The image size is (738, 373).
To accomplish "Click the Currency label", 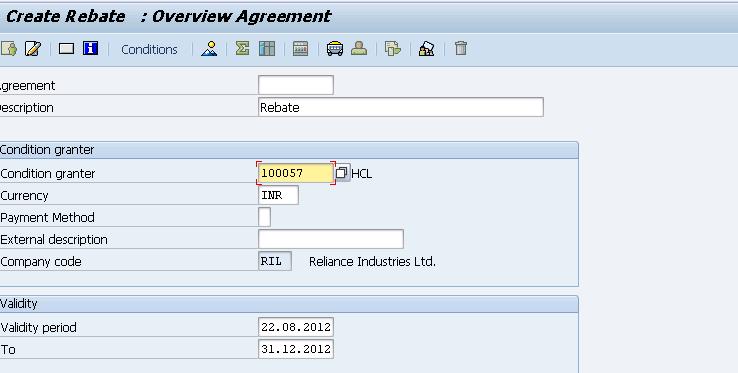I will pos(24,196).
